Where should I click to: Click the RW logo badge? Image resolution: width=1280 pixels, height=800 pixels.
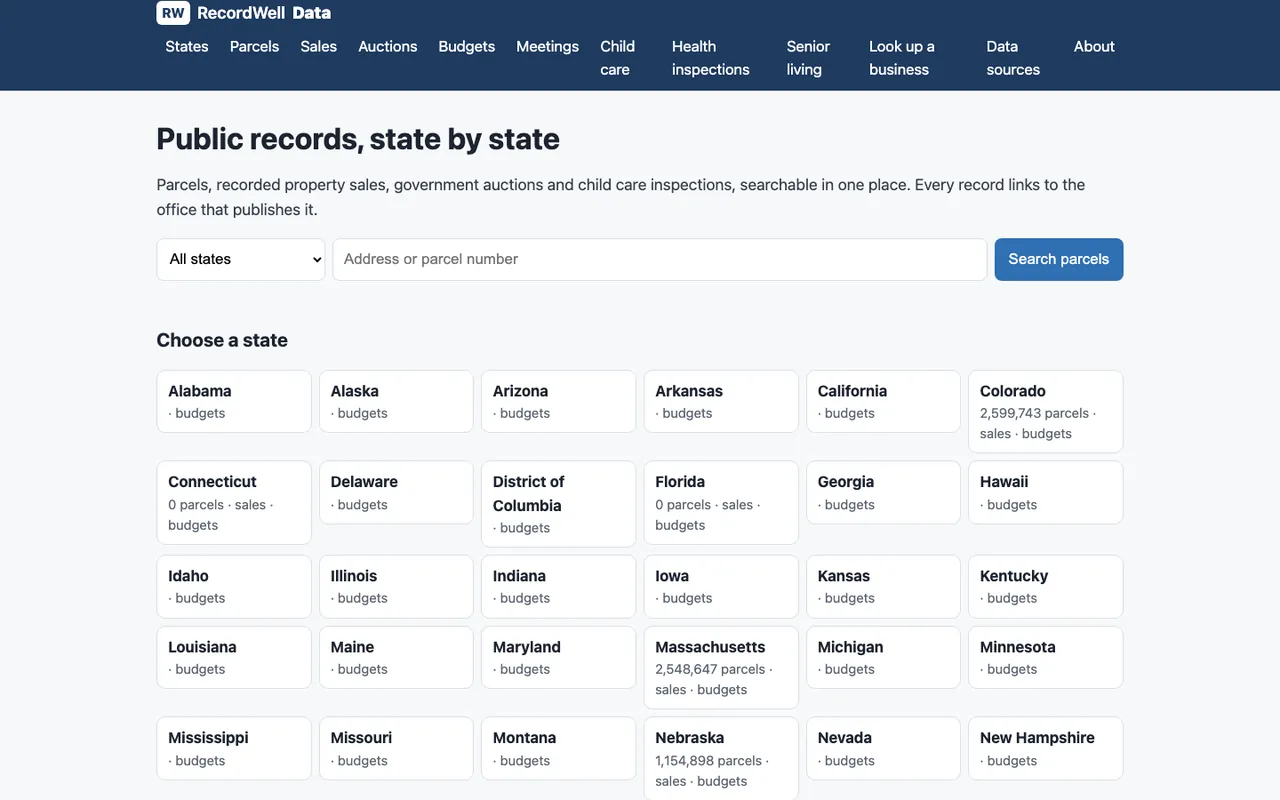[x=173, y=13]
